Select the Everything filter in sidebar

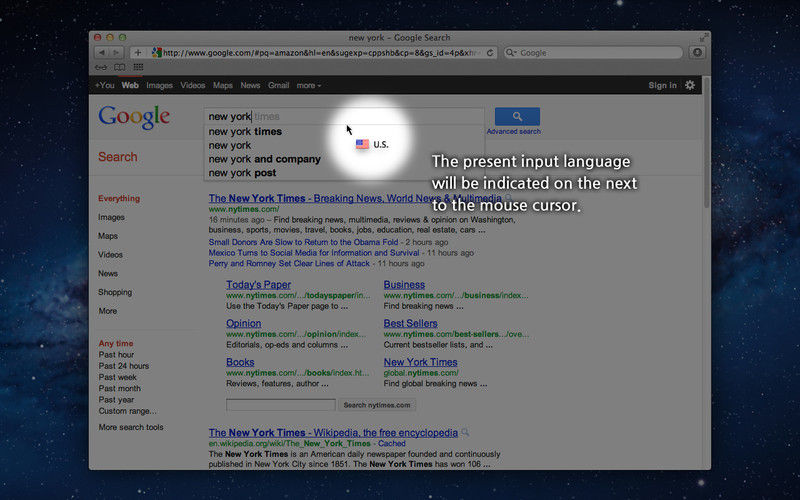[x=119, y=198]
